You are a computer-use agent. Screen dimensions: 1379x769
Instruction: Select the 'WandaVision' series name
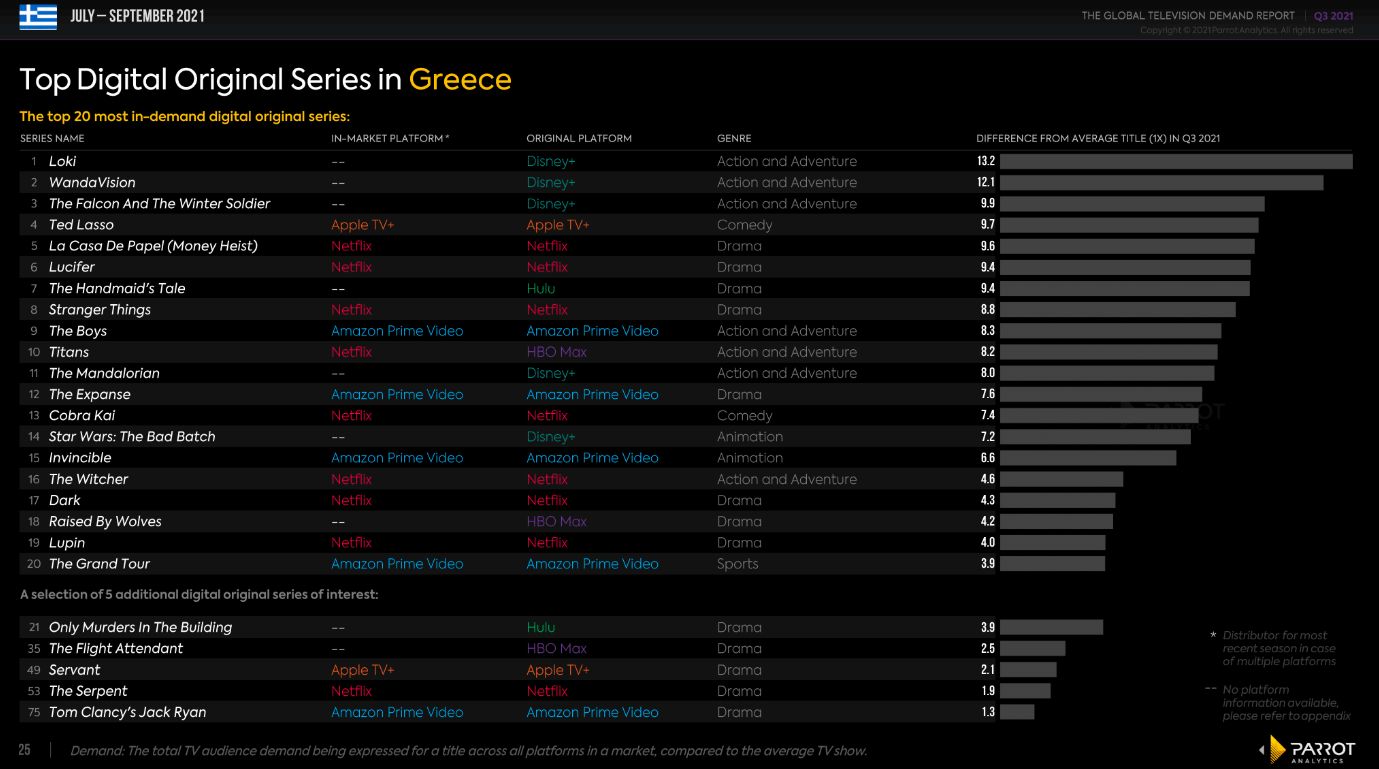pos(92,182)
